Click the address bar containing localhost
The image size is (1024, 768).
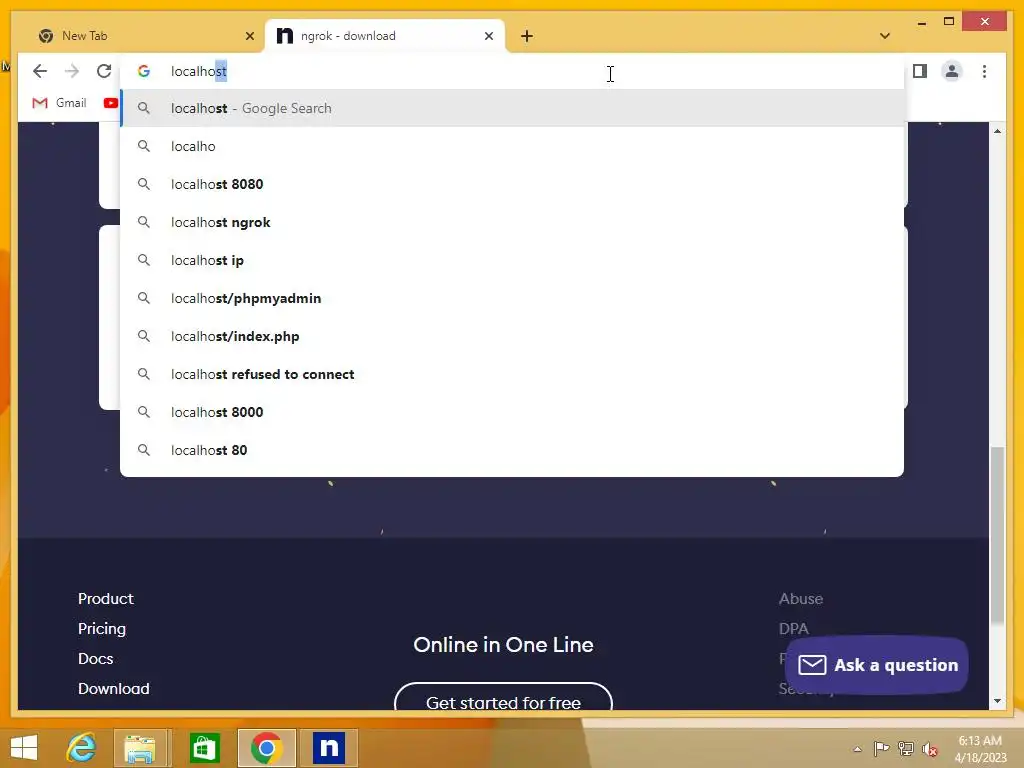pos(512,71)
